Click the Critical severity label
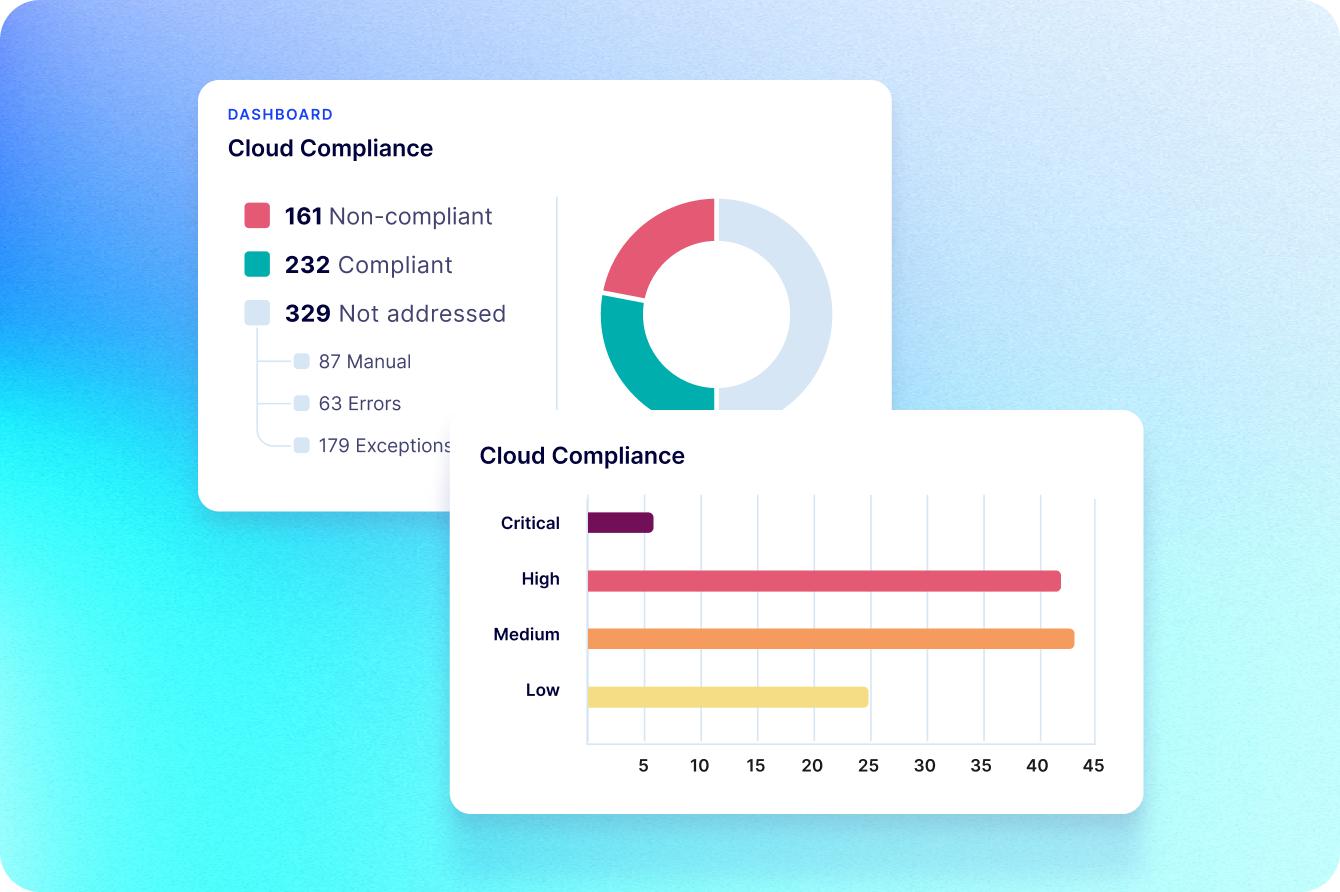This screenshot has height=892, width=1340. tap(530, 522)
